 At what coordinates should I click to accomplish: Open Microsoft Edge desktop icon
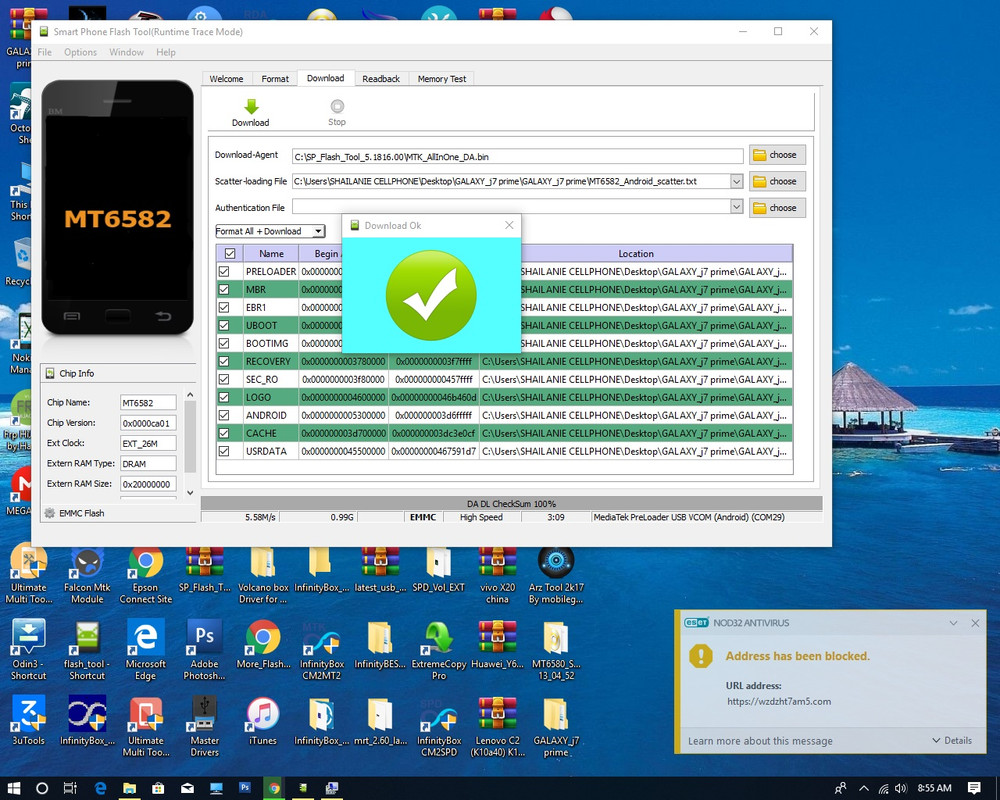[145, 650]
